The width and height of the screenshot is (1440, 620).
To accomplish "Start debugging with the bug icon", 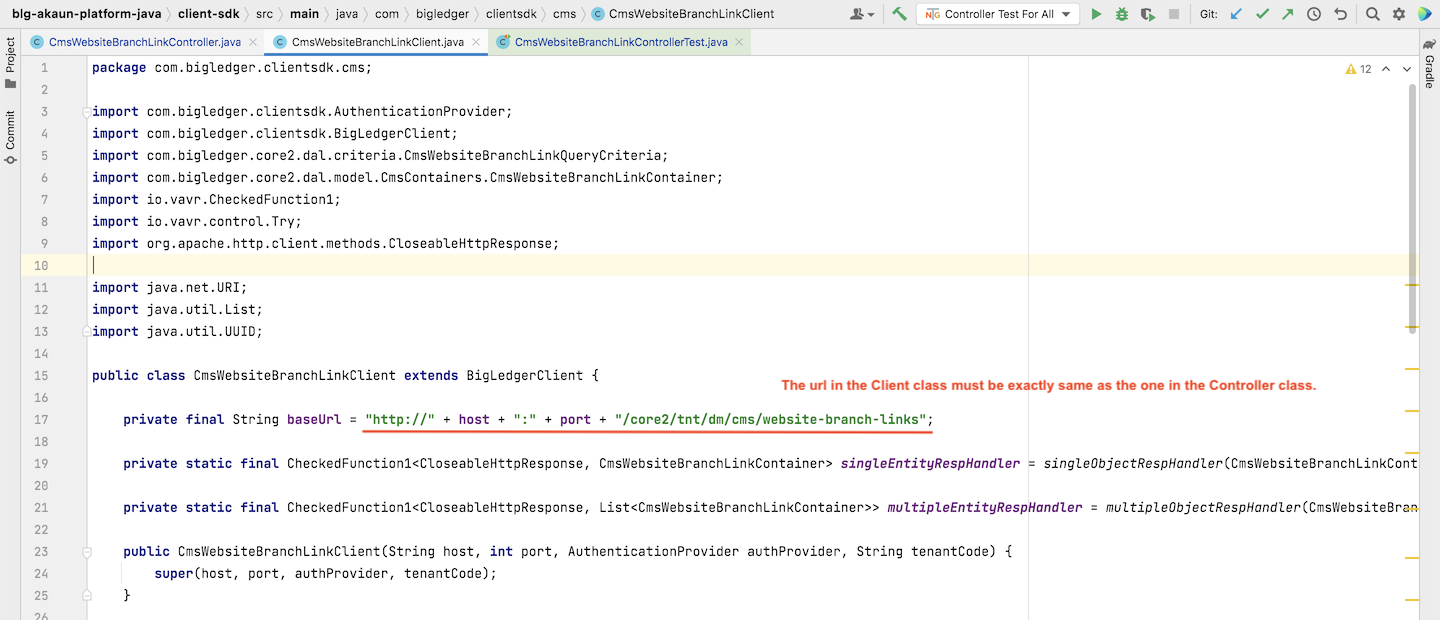I will 1122,14.
